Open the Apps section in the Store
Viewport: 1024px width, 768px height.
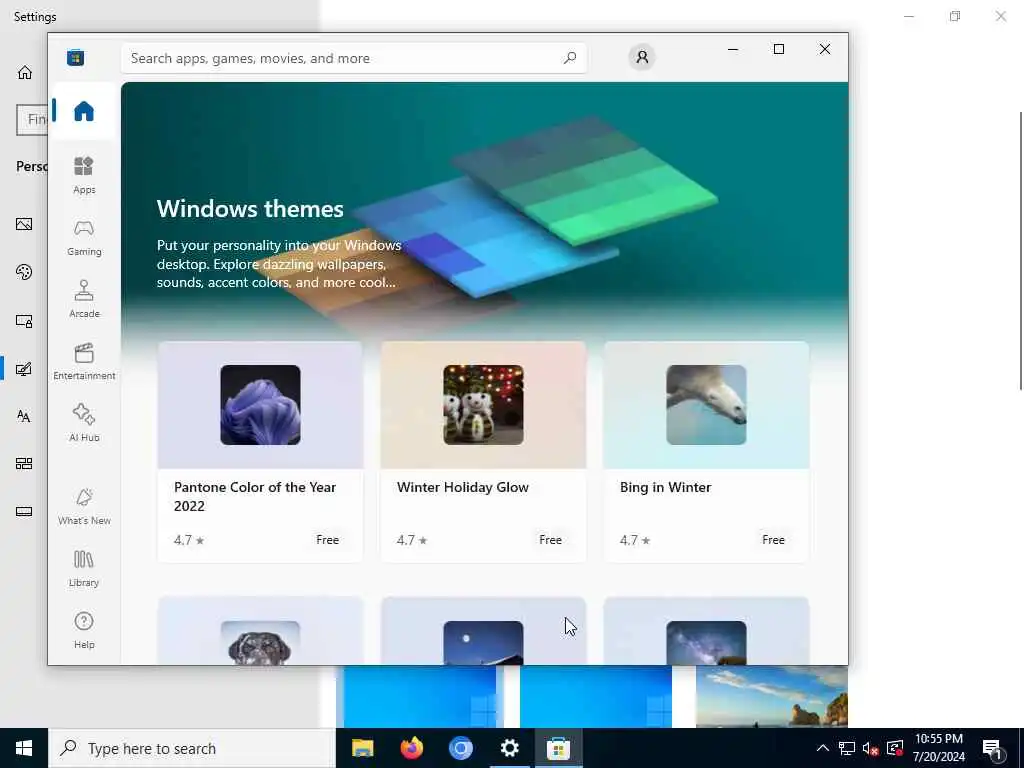[84, 175]
